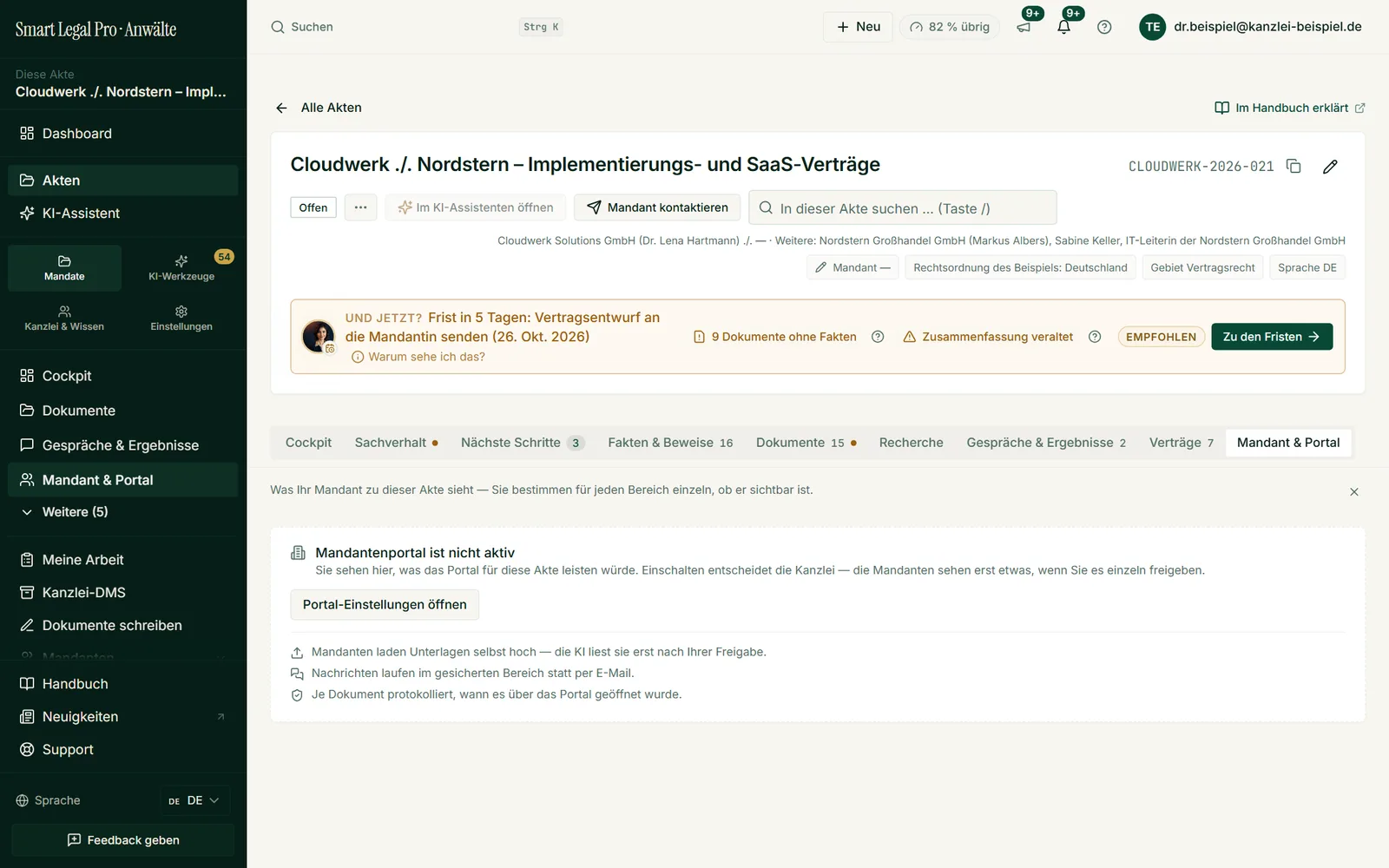
Task: Show help for Zusammenfassung veraltet
Action: click(1095, 337)
